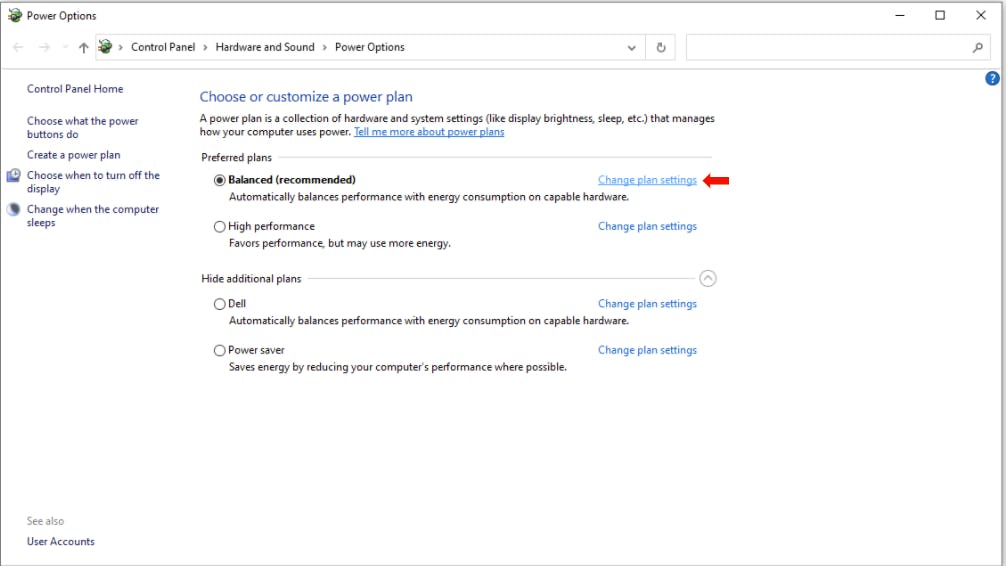Click the Refresh button in address bar

point(660,47)
